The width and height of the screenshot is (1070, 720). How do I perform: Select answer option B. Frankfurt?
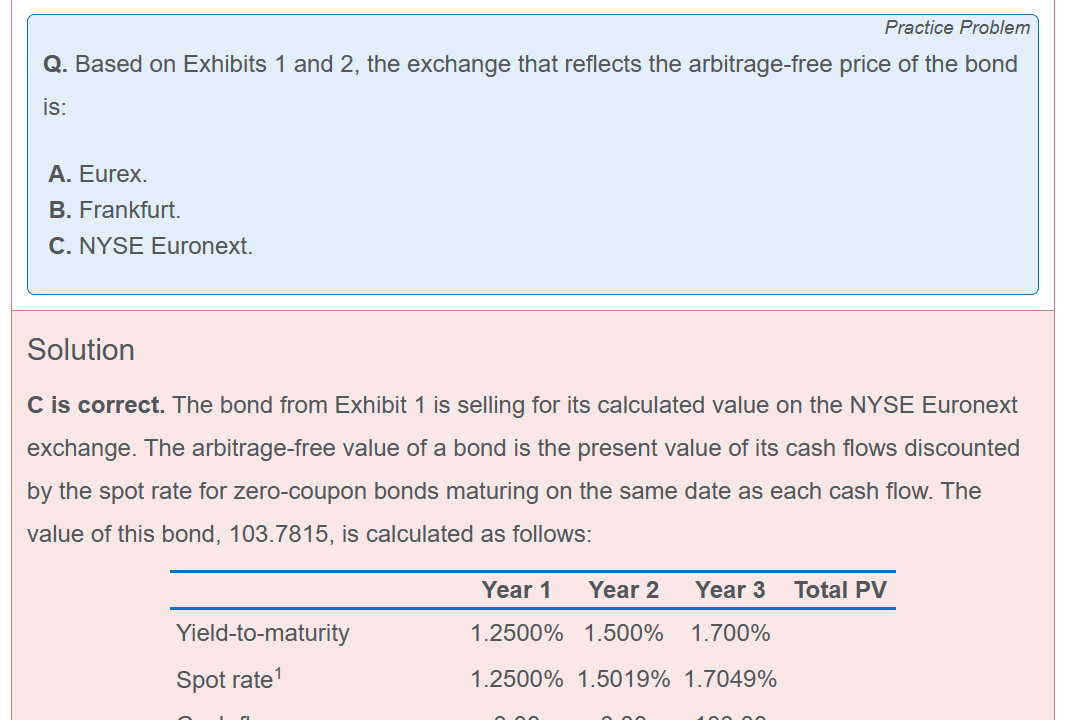point(115,210)
